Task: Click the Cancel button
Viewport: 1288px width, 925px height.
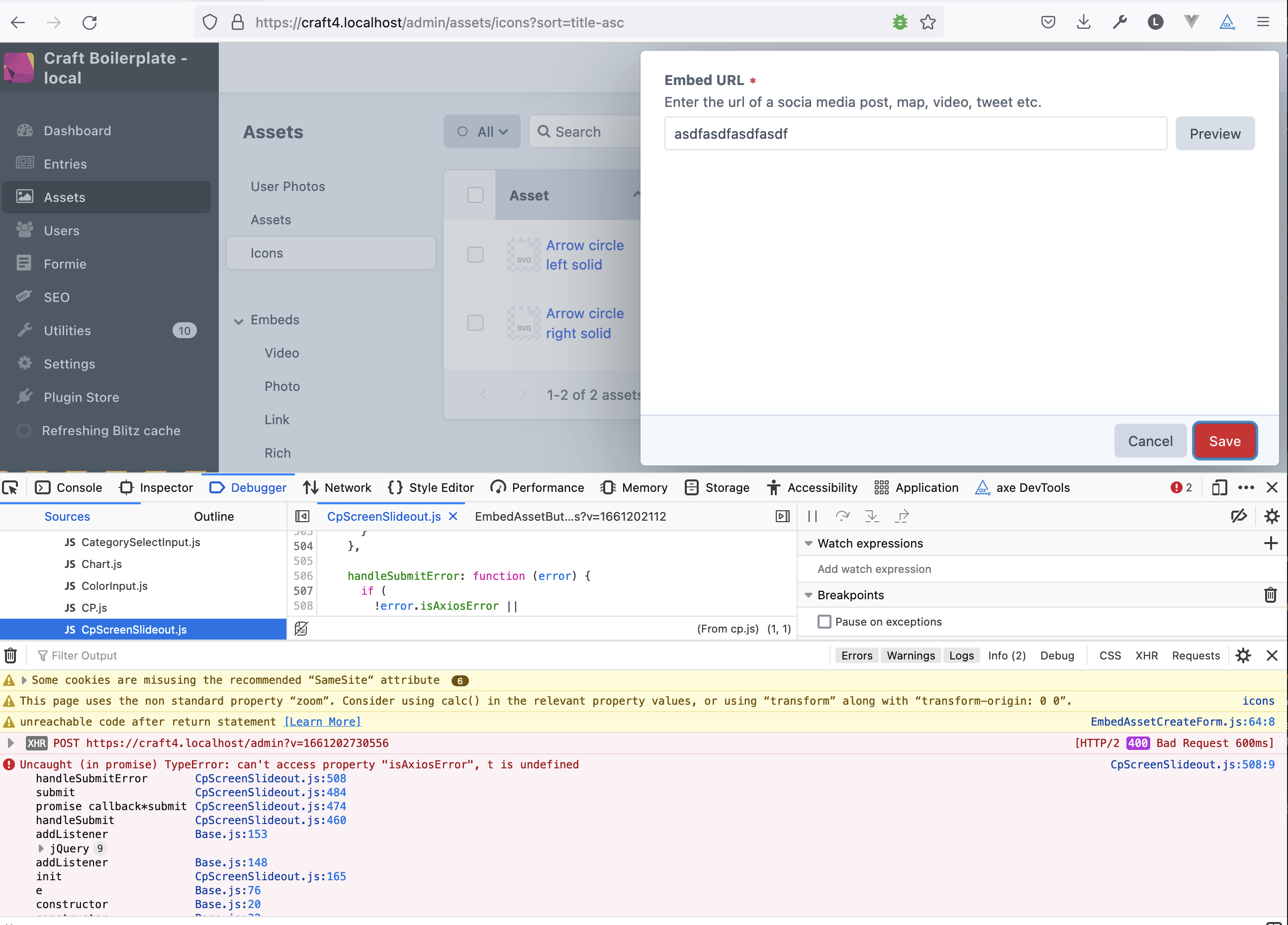Action: tap(1150, 441)
